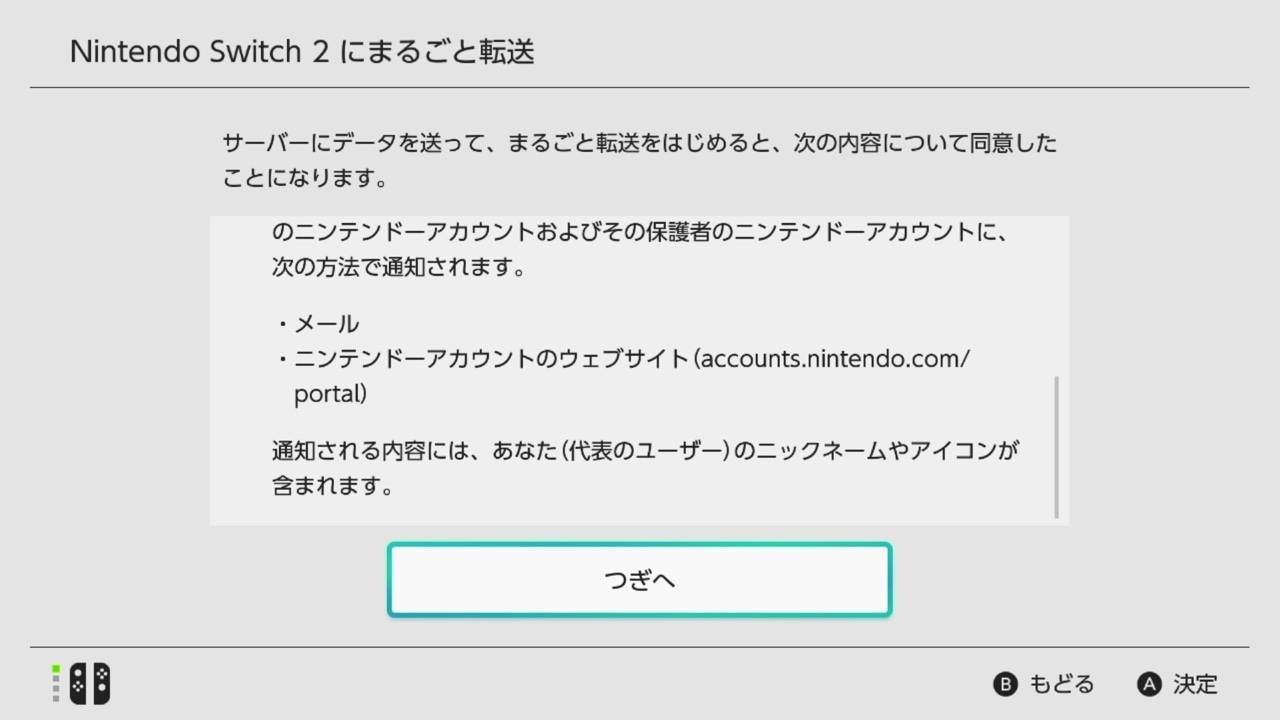Go back via the もどる label

pyautogui.click(x=1062, y=684)
